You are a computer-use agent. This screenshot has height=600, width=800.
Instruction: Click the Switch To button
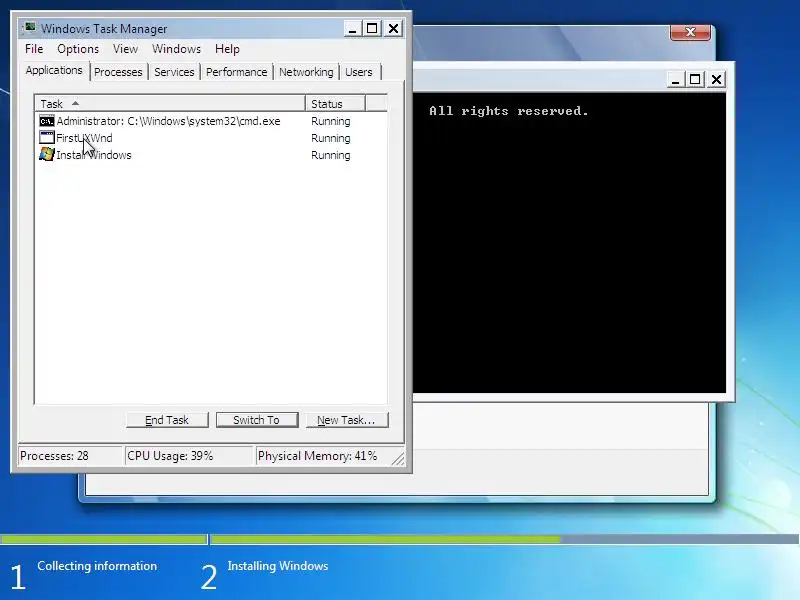pos(257,420)
